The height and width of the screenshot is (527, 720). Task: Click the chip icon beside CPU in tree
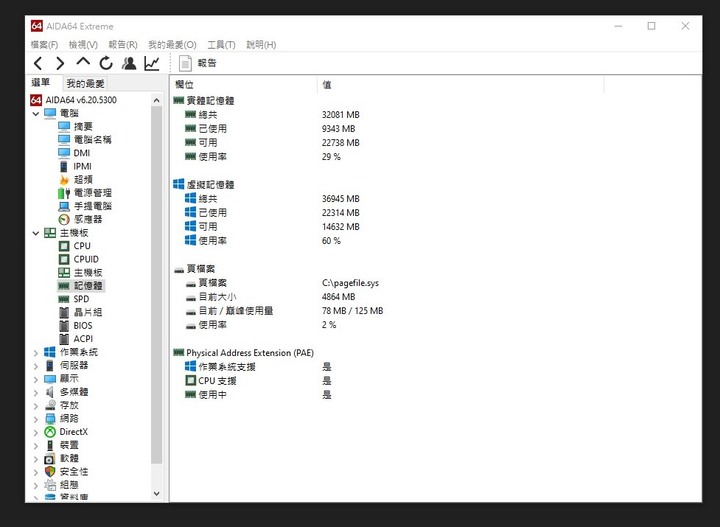[x=64, y=246]
